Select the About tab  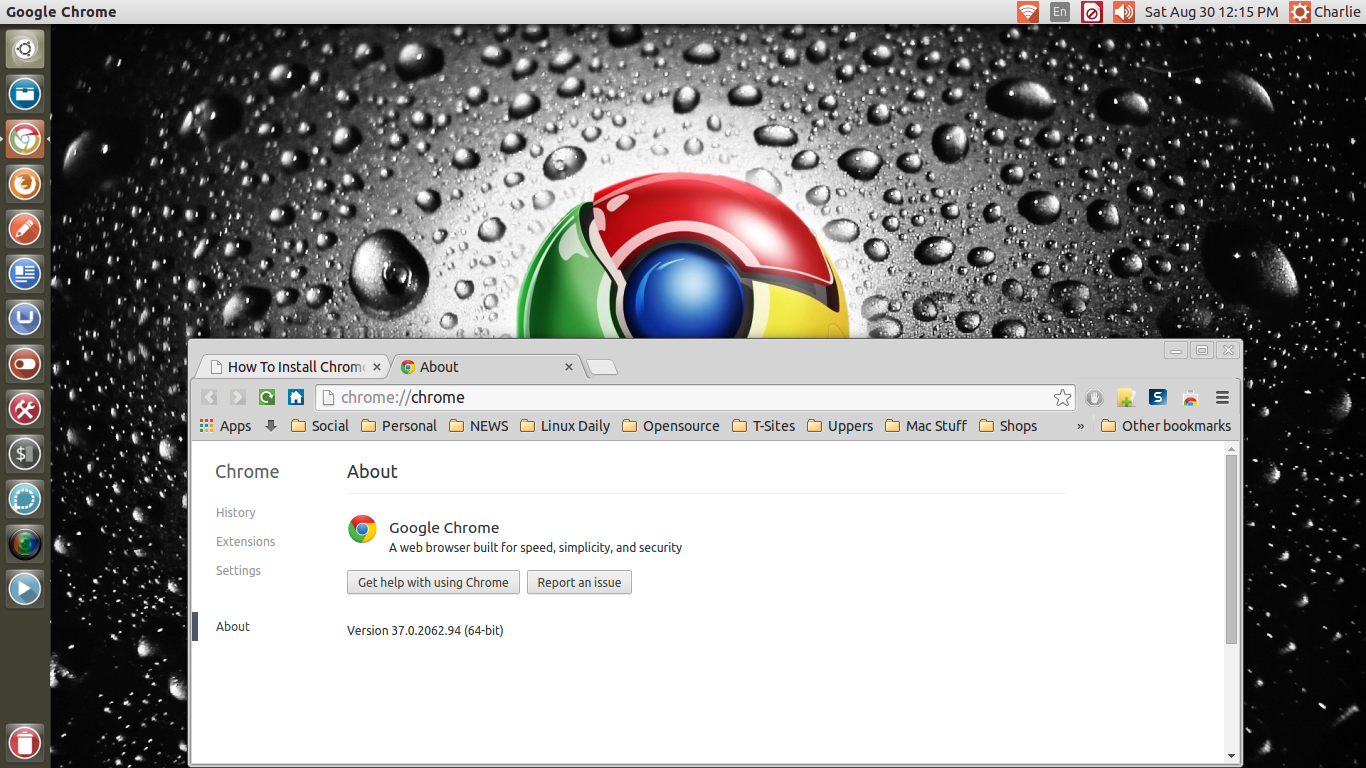pos(485,367)
